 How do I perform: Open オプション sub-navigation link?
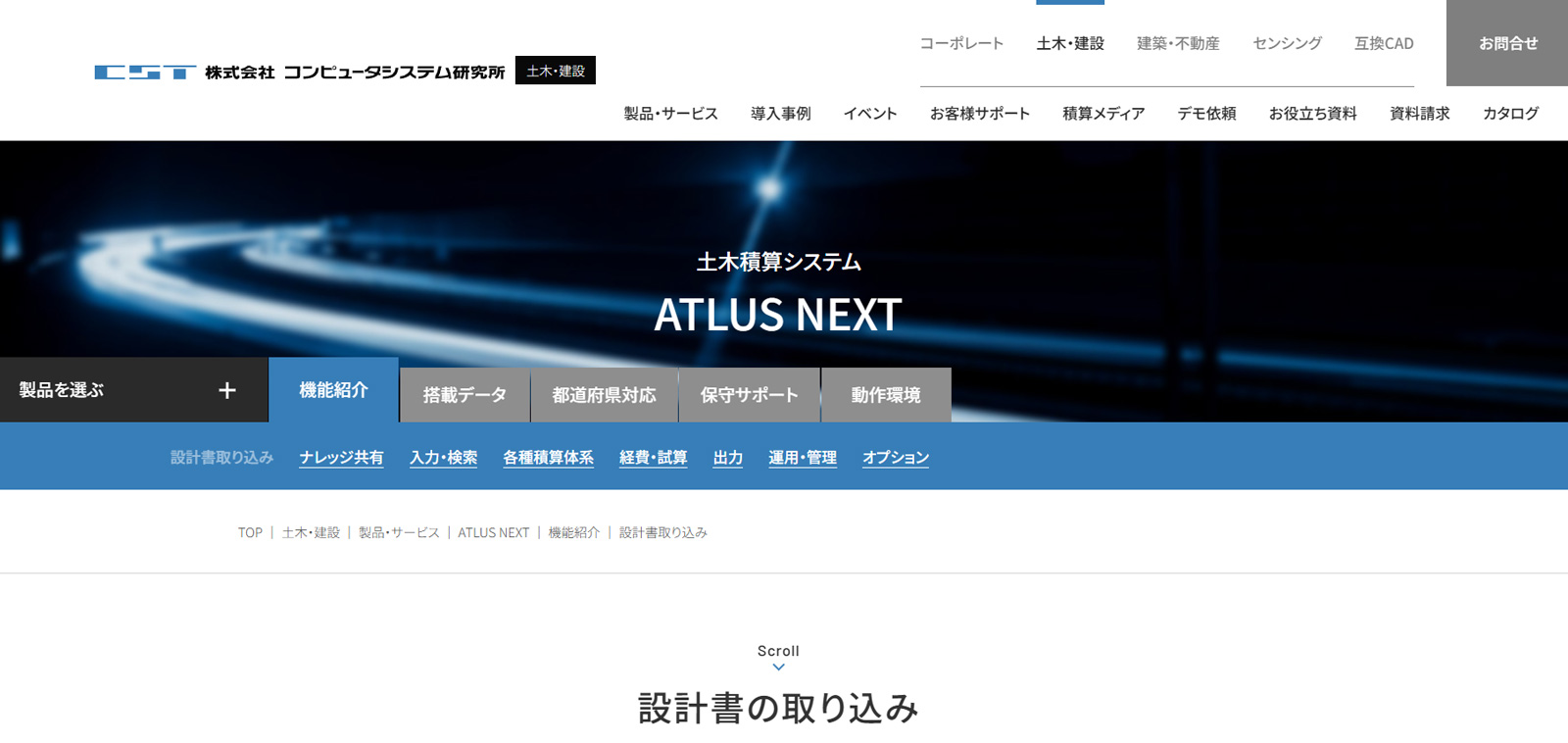coord(896,458)
